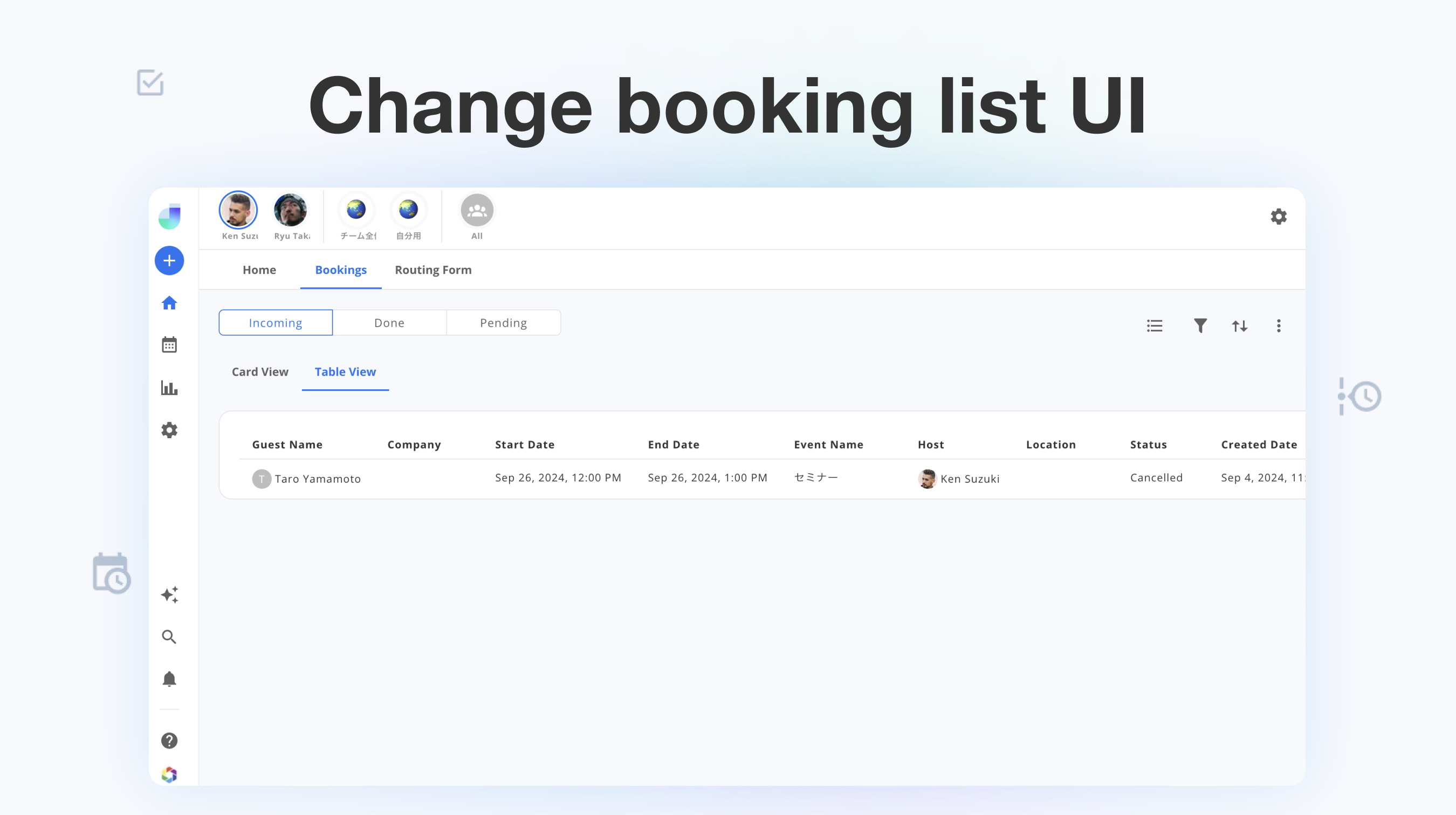Viewport: 1456px width, 815px height.
Task: Select Done bookings status filter
Action: pyautogui.click(x=389, y=322)
